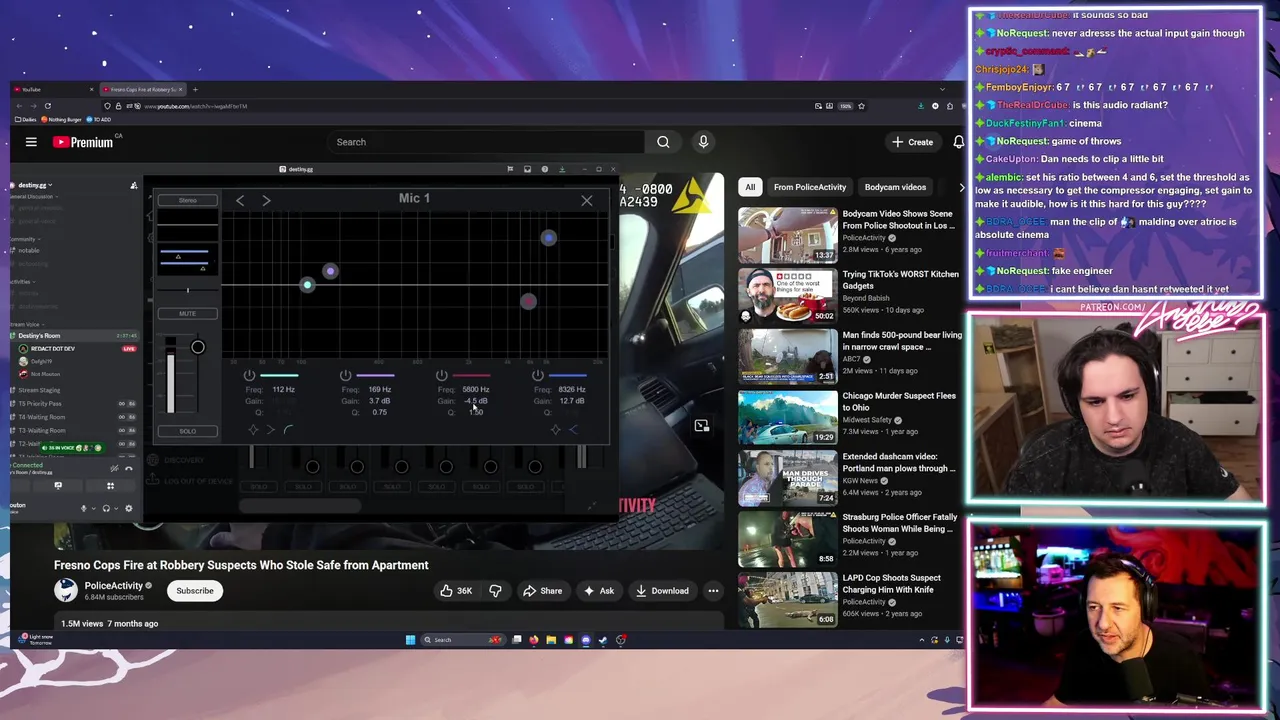Open the Windows Start button
This screenshot has height=720, width=1280.
[410, 640]
